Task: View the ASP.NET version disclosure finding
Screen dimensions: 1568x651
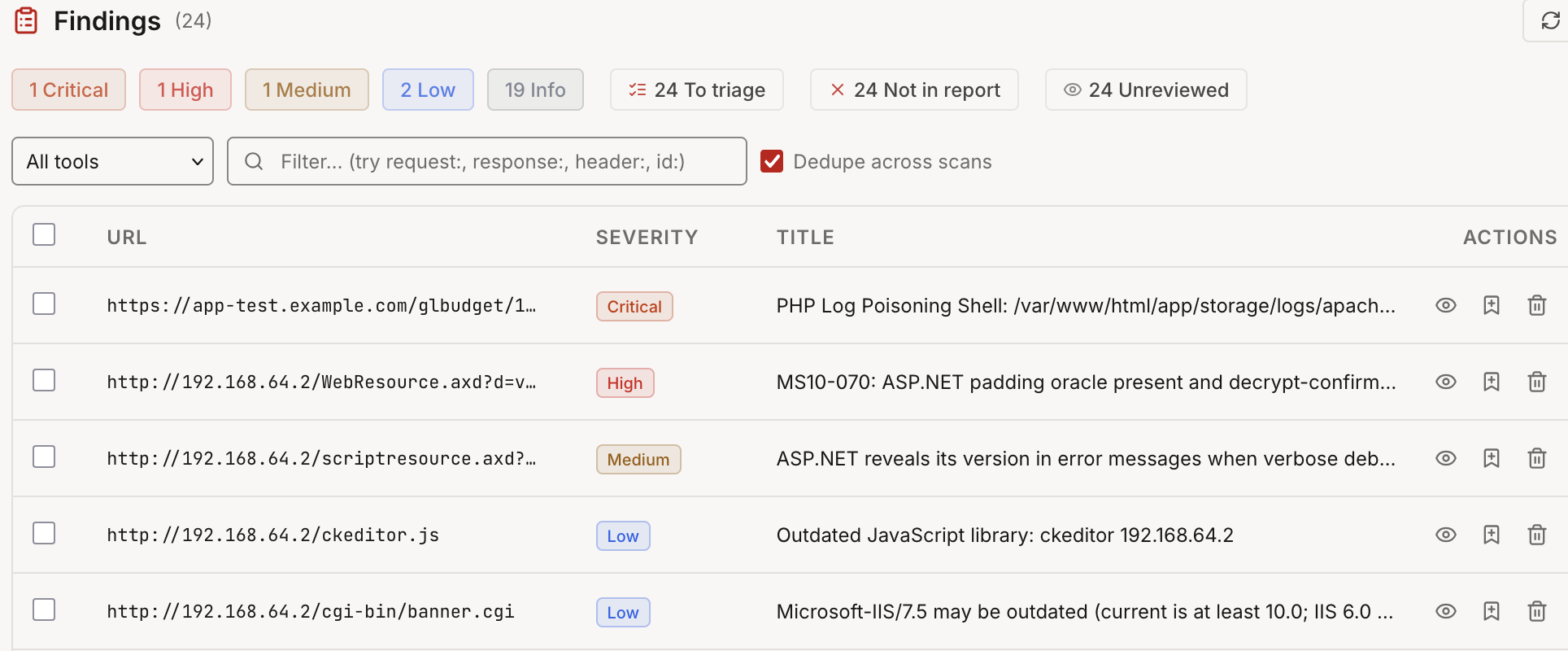Action: click(1445, 458)
